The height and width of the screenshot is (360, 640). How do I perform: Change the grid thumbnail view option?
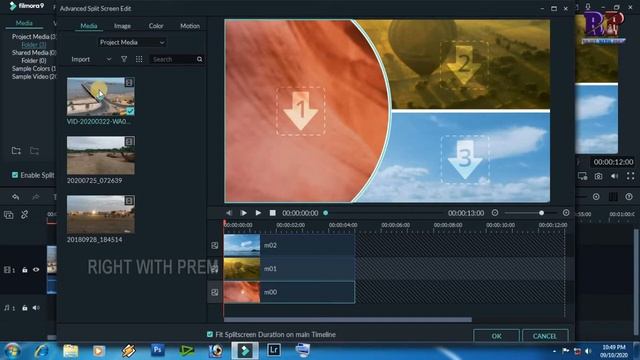tap(139, 59)
